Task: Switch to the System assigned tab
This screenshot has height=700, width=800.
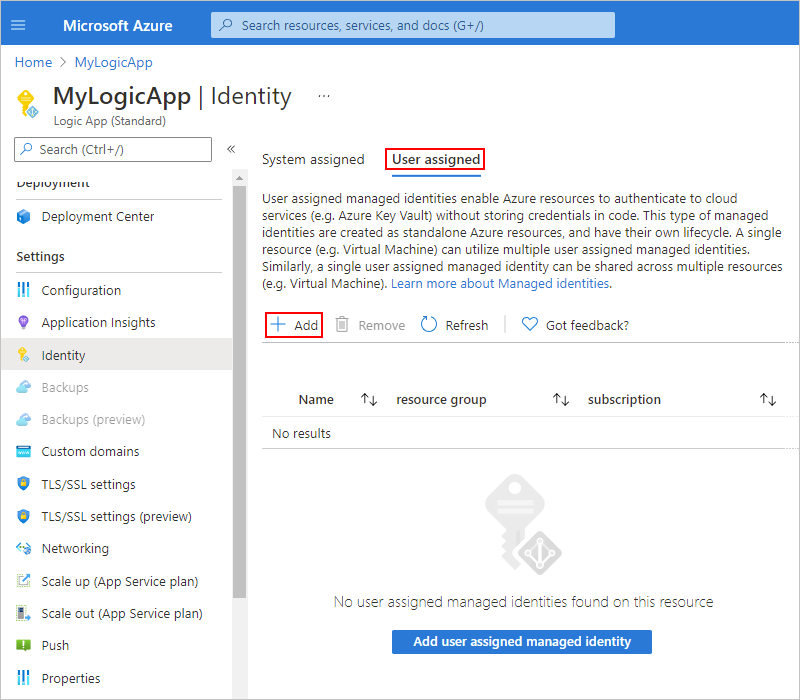Action: tap(313, 160)
